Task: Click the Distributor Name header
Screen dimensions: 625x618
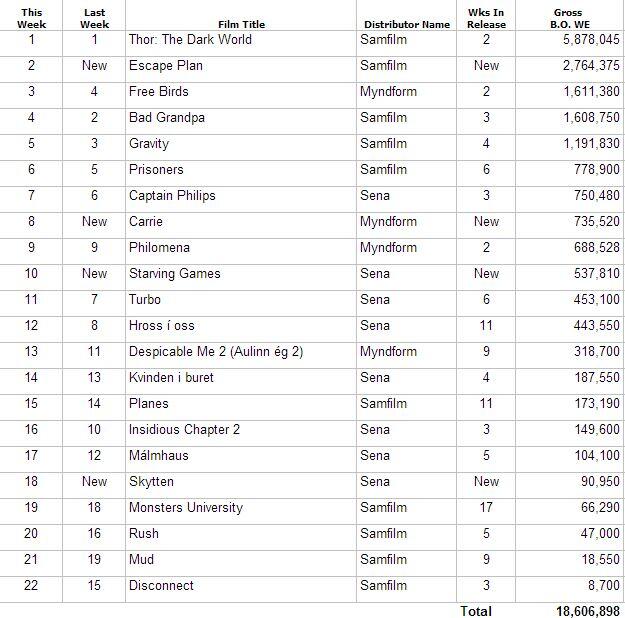Action: click(407, 24)
